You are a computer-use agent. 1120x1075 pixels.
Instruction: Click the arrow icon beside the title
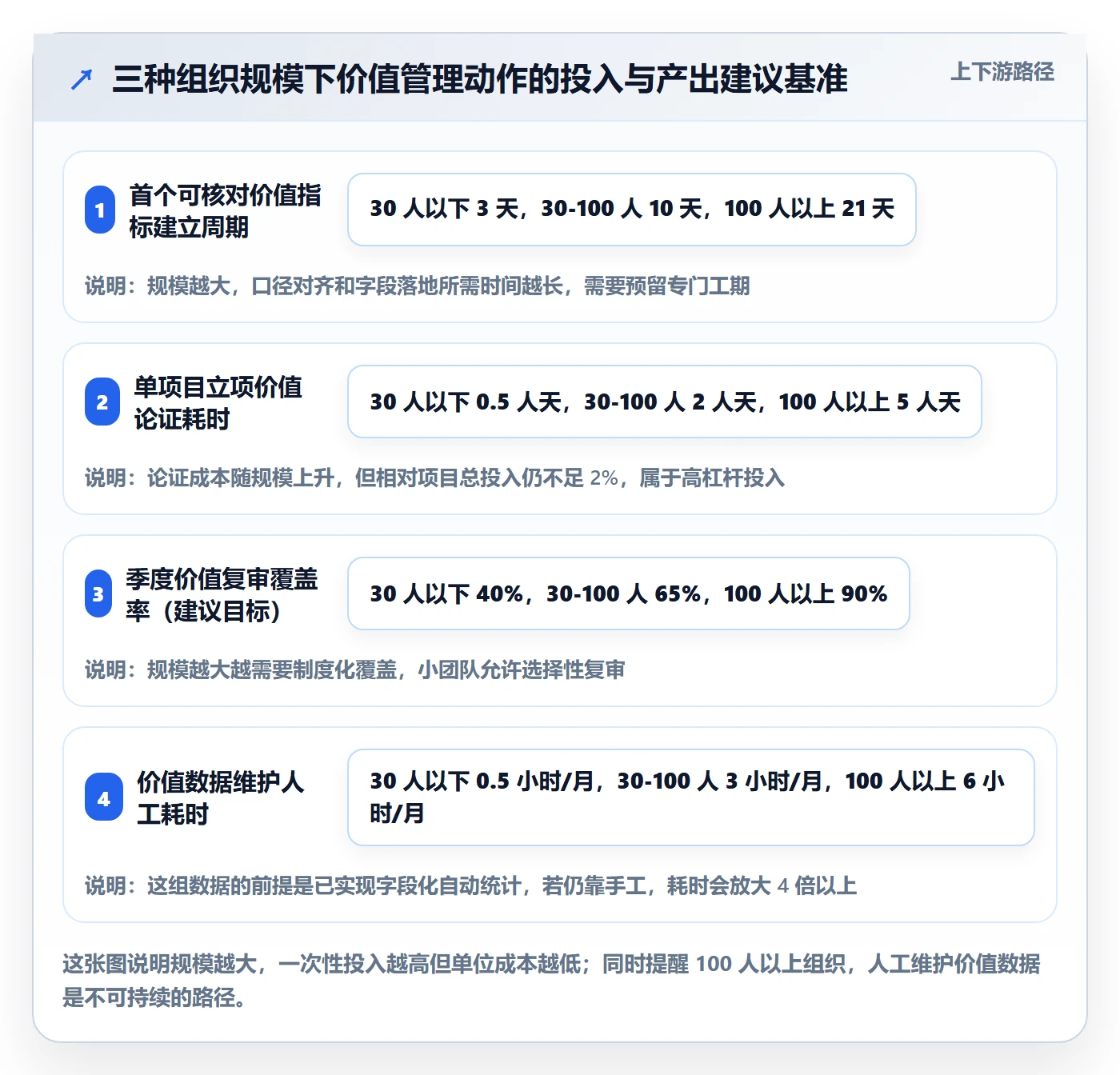[82, 79]
